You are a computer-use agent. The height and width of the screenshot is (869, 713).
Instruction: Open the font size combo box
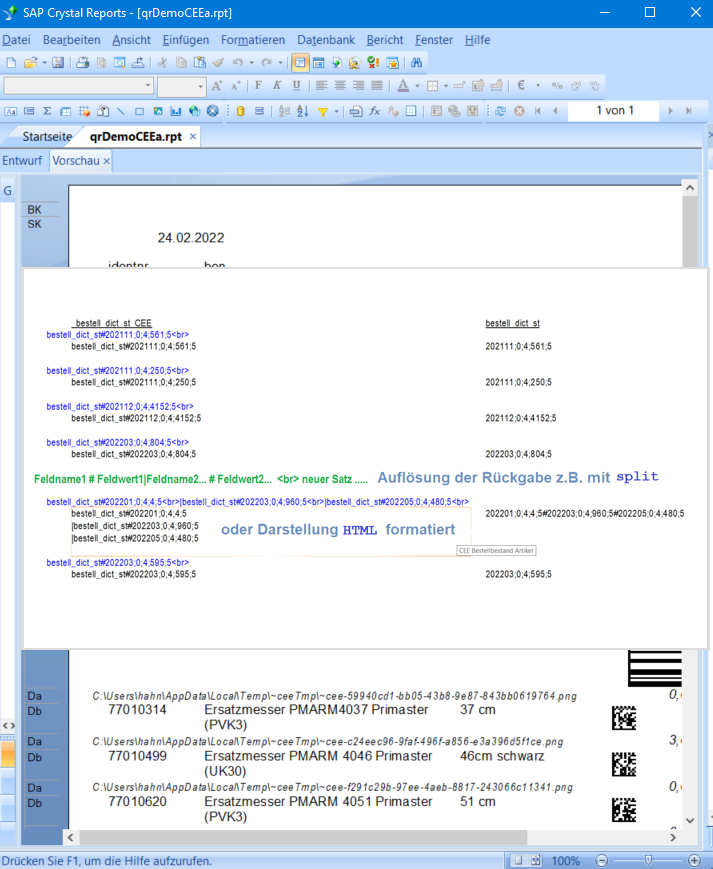(x=182, y=86)
